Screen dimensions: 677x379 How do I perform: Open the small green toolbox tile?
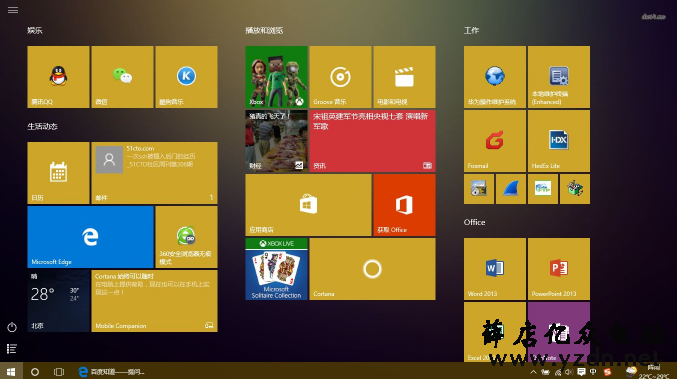pos(575,189)
